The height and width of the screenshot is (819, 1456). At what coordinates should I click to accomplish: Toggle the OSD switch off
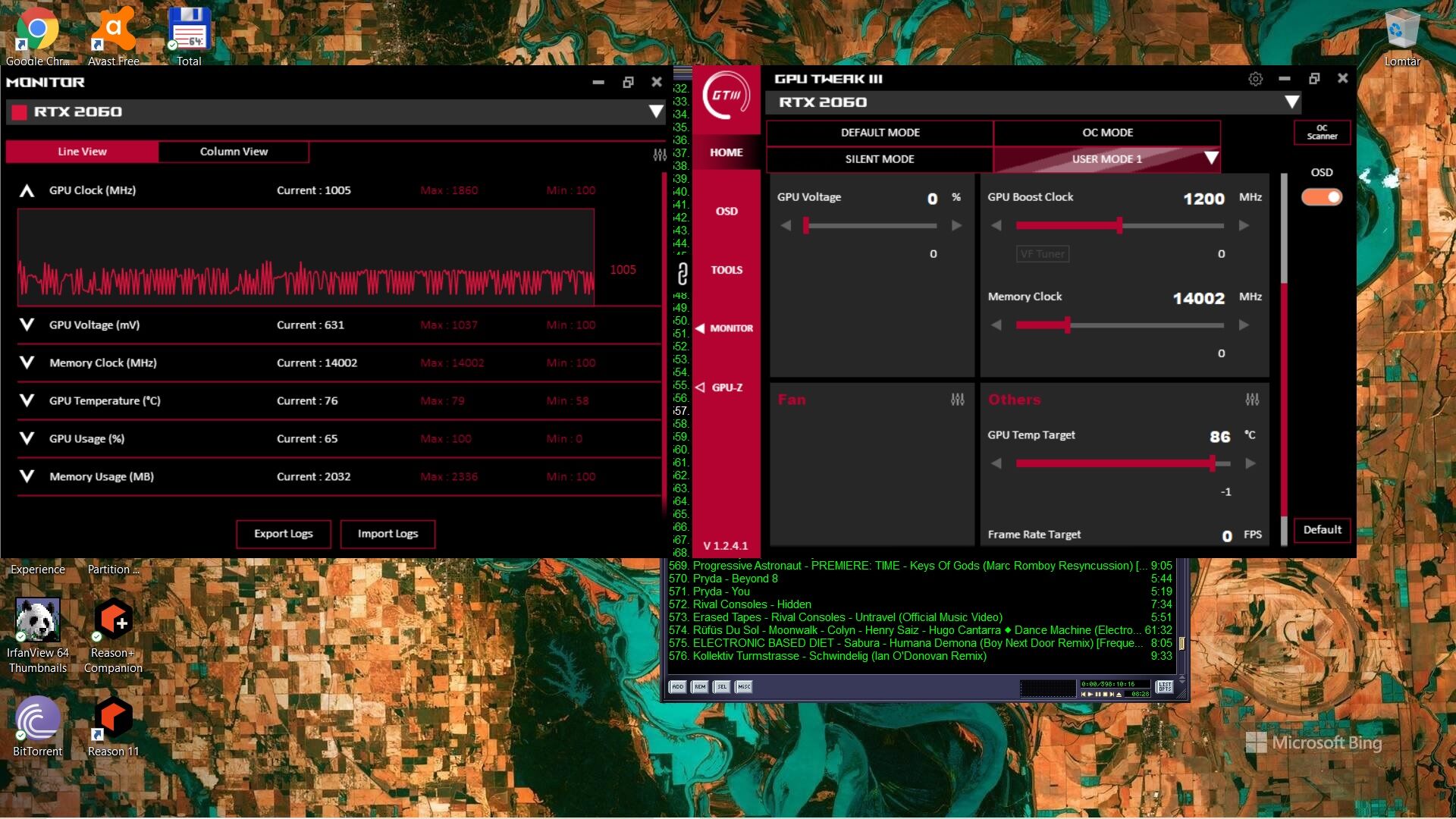click(1322, 197)
